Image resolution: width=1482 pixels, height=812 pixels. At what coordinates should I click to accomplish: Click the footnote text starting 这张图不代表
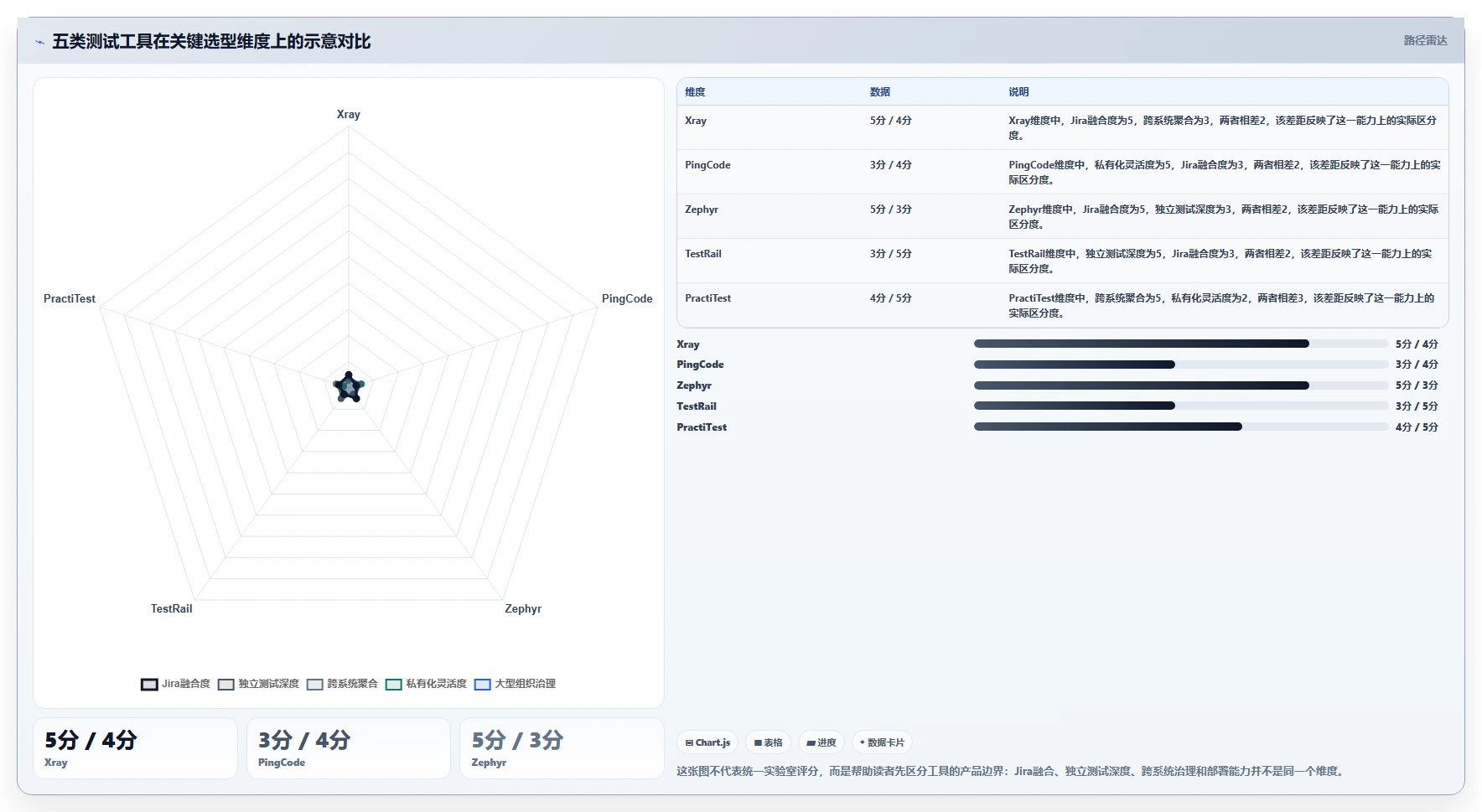tap(1012, 771)
